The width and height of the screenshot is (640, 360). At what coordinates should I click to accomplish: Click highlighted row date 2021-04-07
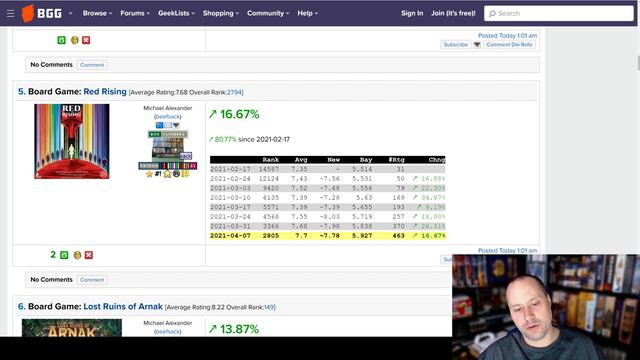coord(230,236)
